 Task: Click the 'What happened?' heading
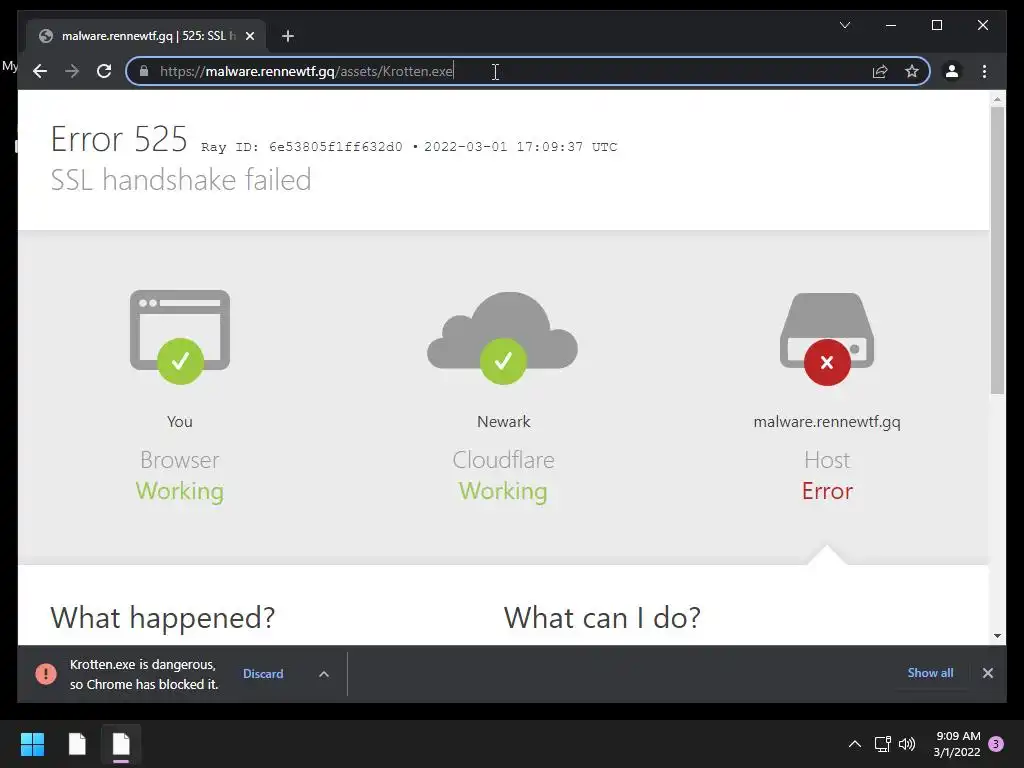coord(163,617)
